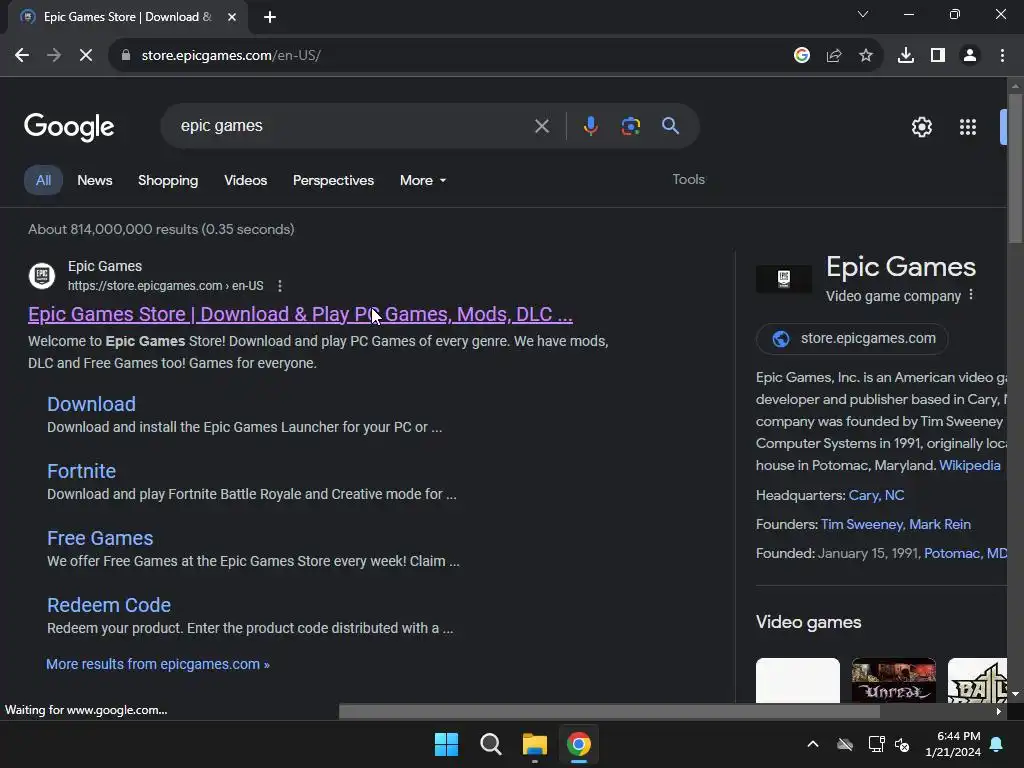The width and height of the screenshot is (1024, 768).
Task: Stop page loading with the X button
Action: (x=86, y=56)
